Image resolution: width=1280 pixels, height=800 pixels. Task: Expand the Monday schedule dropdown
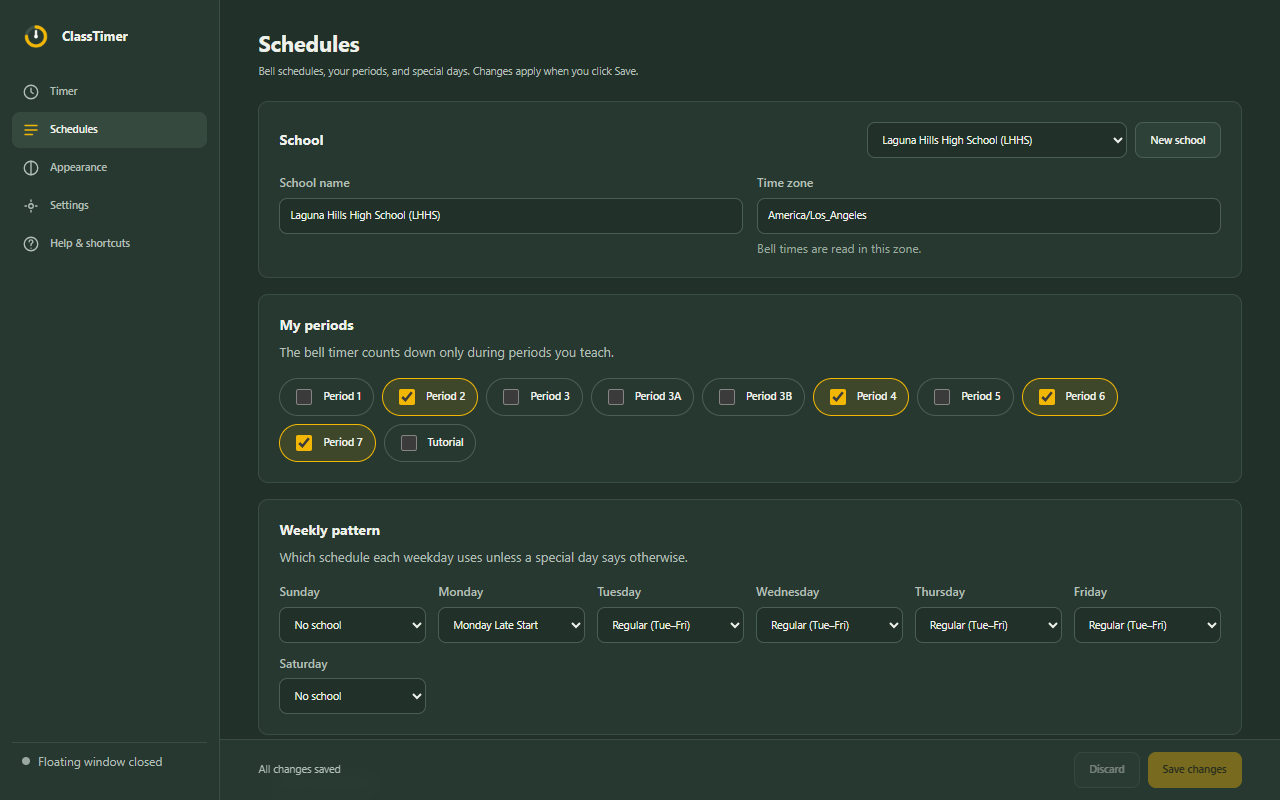[511, 625]
